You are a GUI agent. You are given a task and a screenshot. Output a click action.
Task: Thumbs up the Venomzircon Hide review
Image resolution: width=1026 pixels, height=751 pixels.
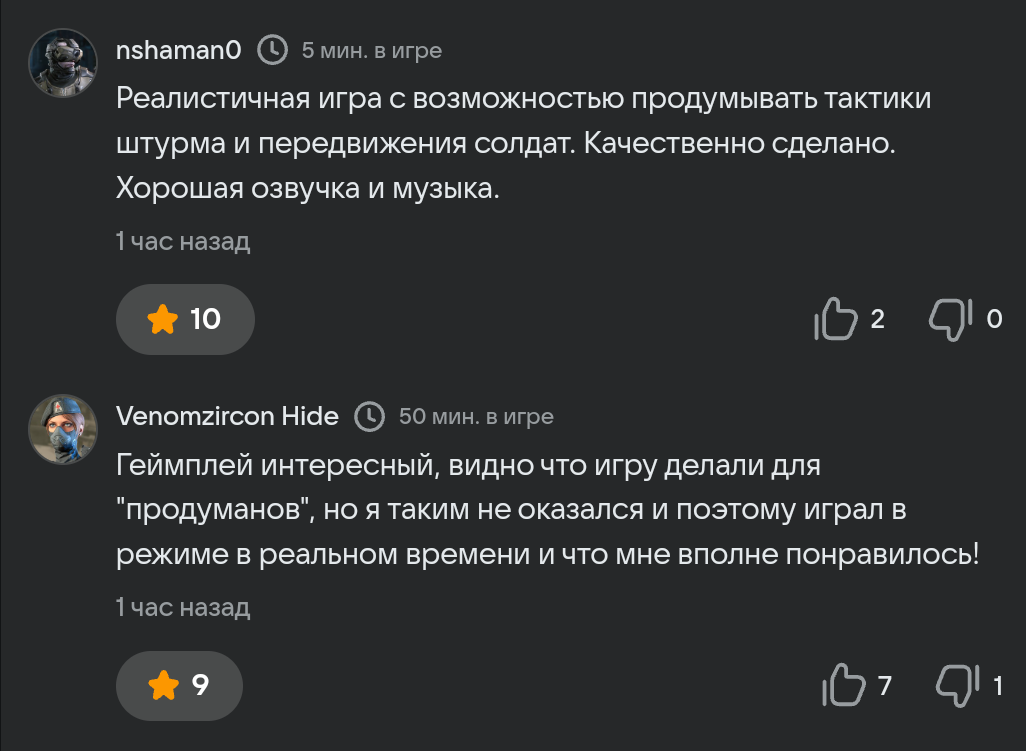(842, 686)
